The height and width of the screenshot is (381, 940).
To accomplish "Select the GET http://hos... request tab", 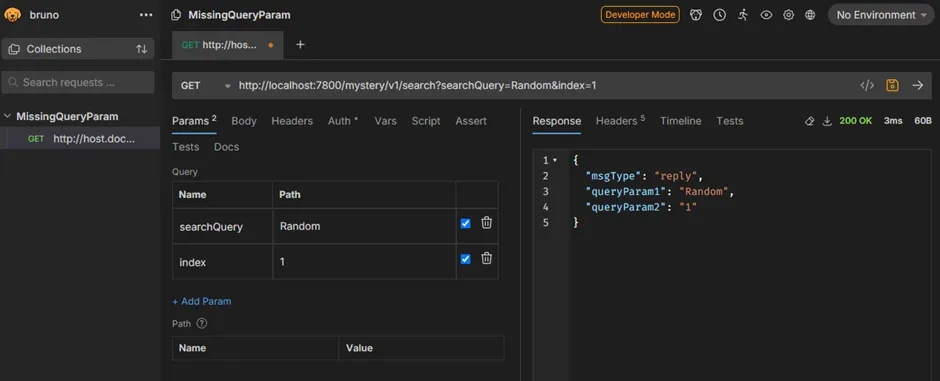I will pos(227,45).
